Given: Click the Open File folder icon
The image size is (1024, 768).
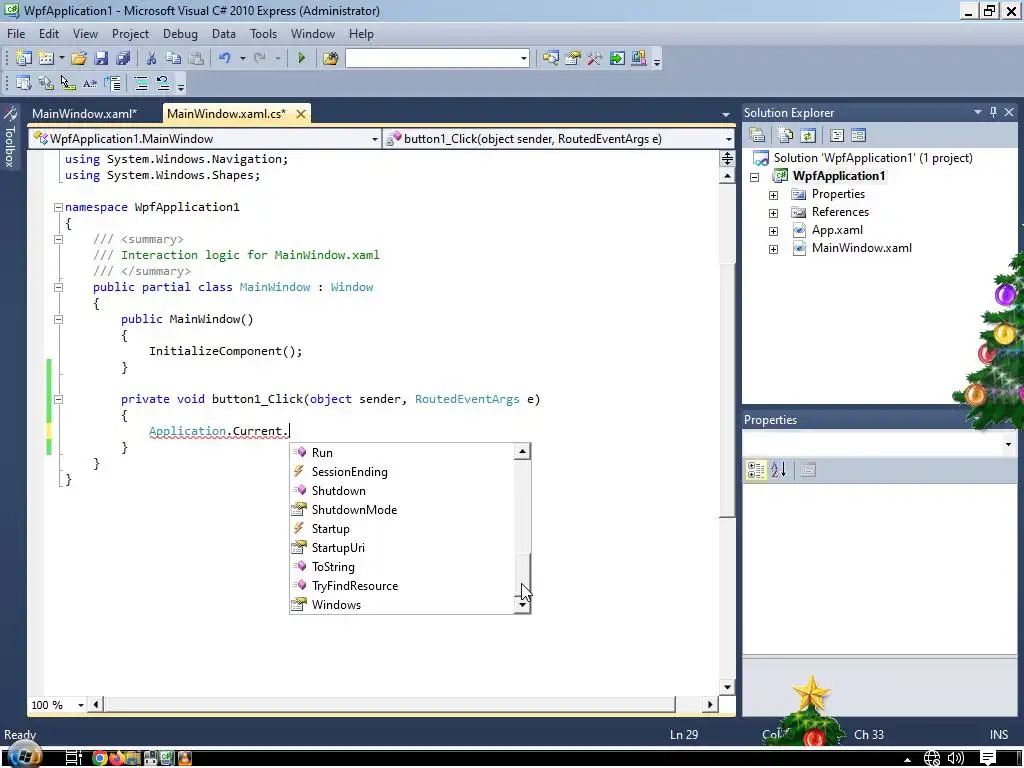Looking at the screenshot, I should click(x=79, y=58).
